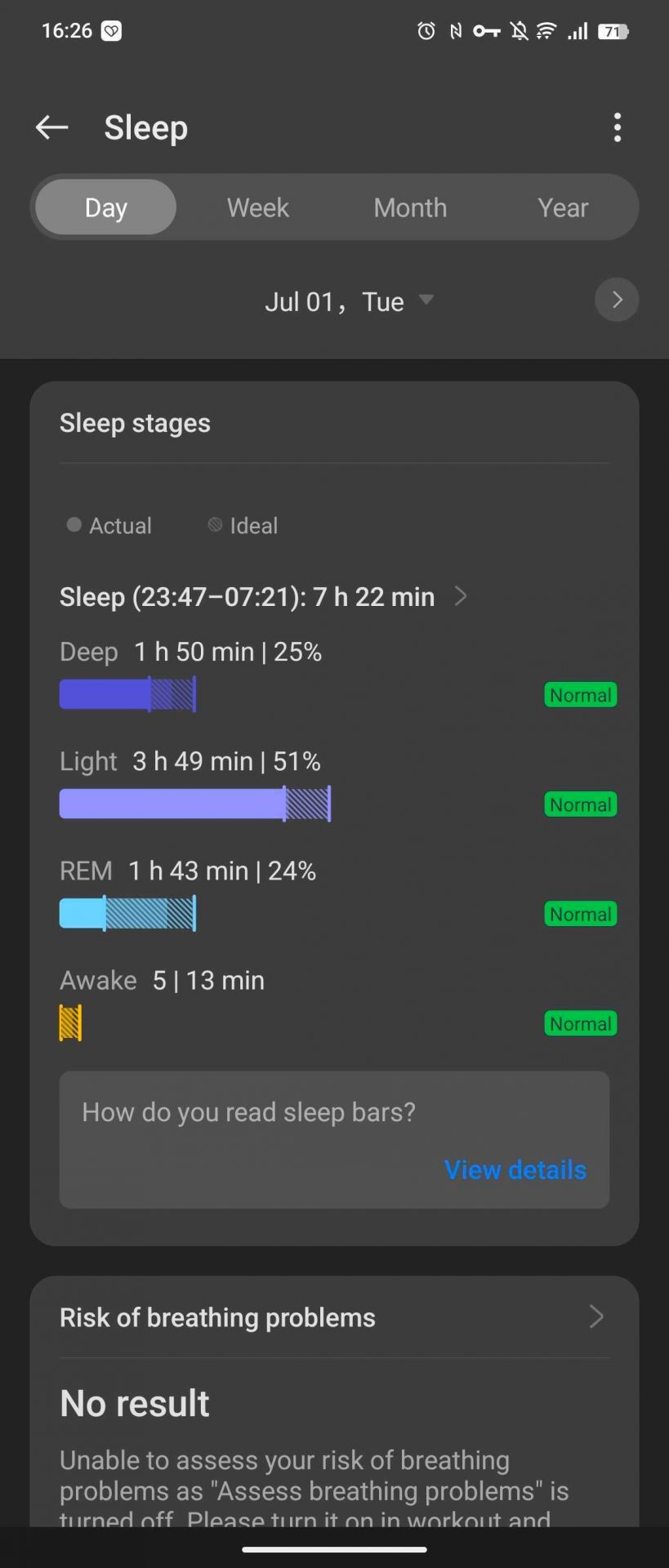Tap the alarm icon in status bar
669x1568 pixels.
point(426,31)
